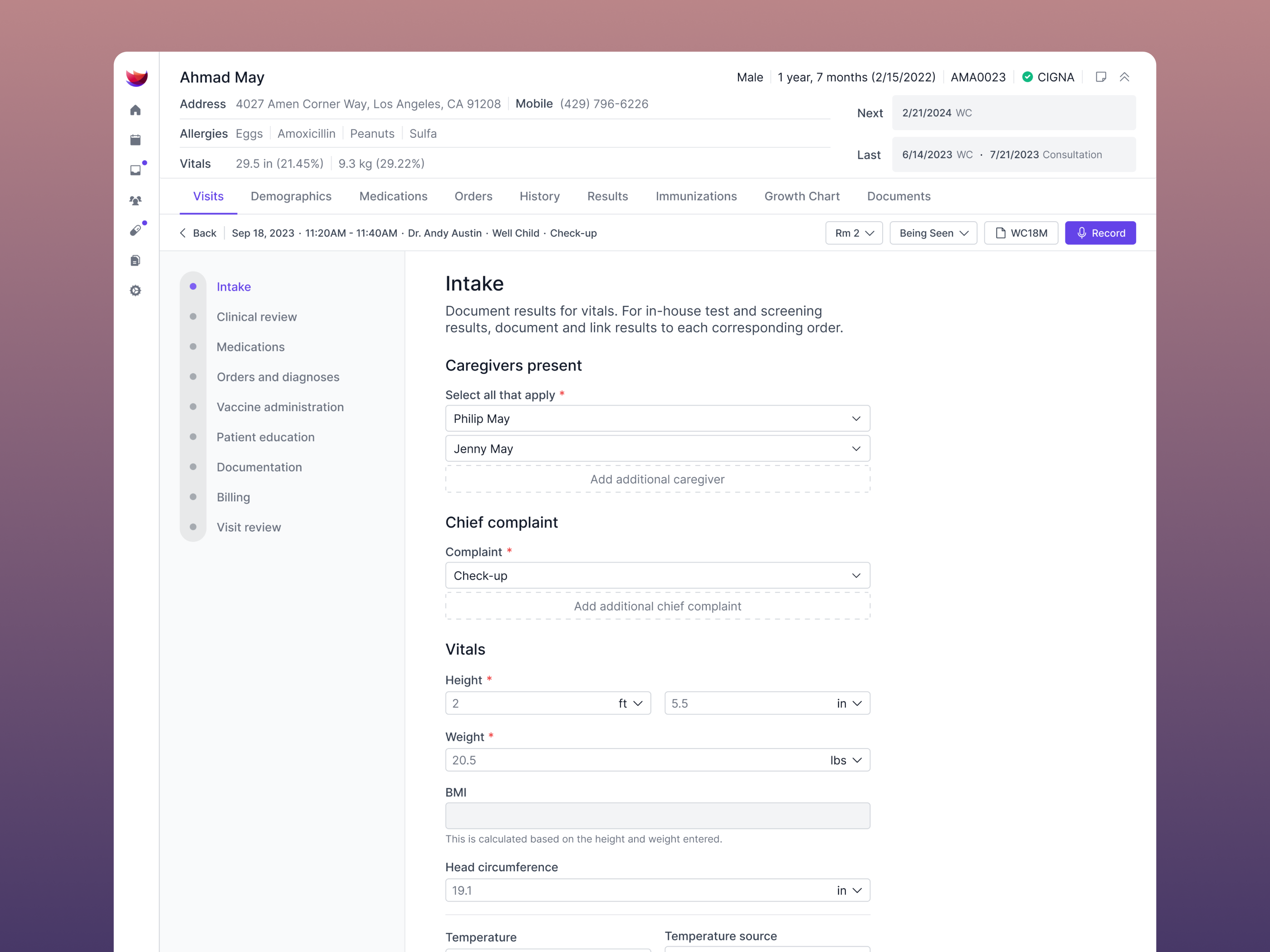This screenshot has width=1270, height=952.
Task: Open the calendar icon in sidebar
Action: point(136,140)
